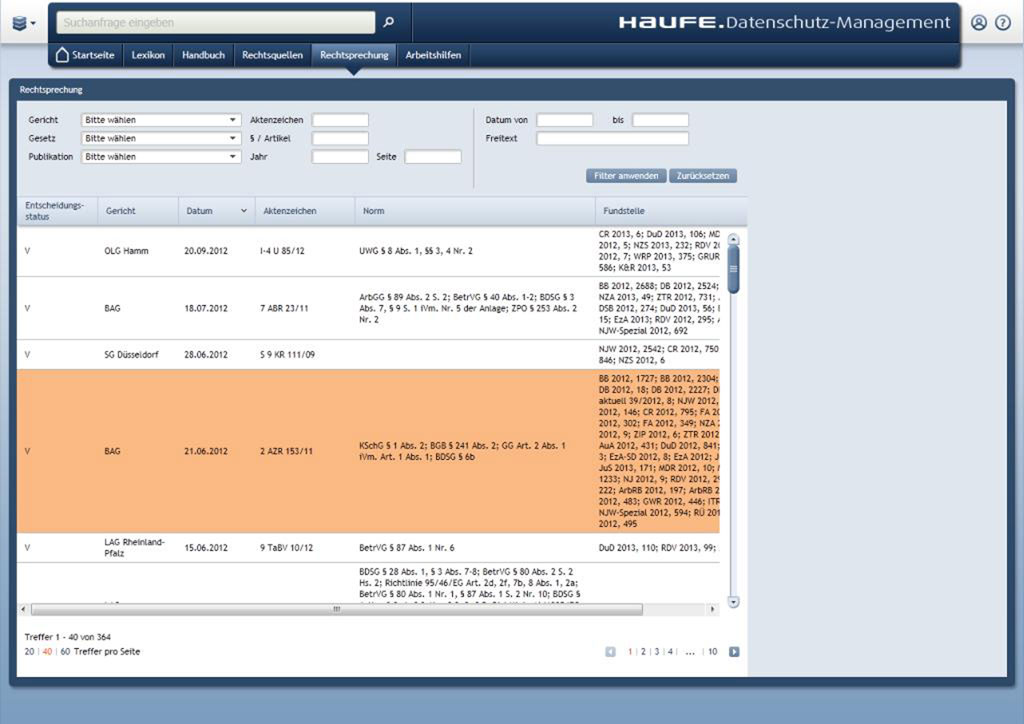1024x724 pixels.
Task: Select the OLG Hamm row
Action: 368,251
